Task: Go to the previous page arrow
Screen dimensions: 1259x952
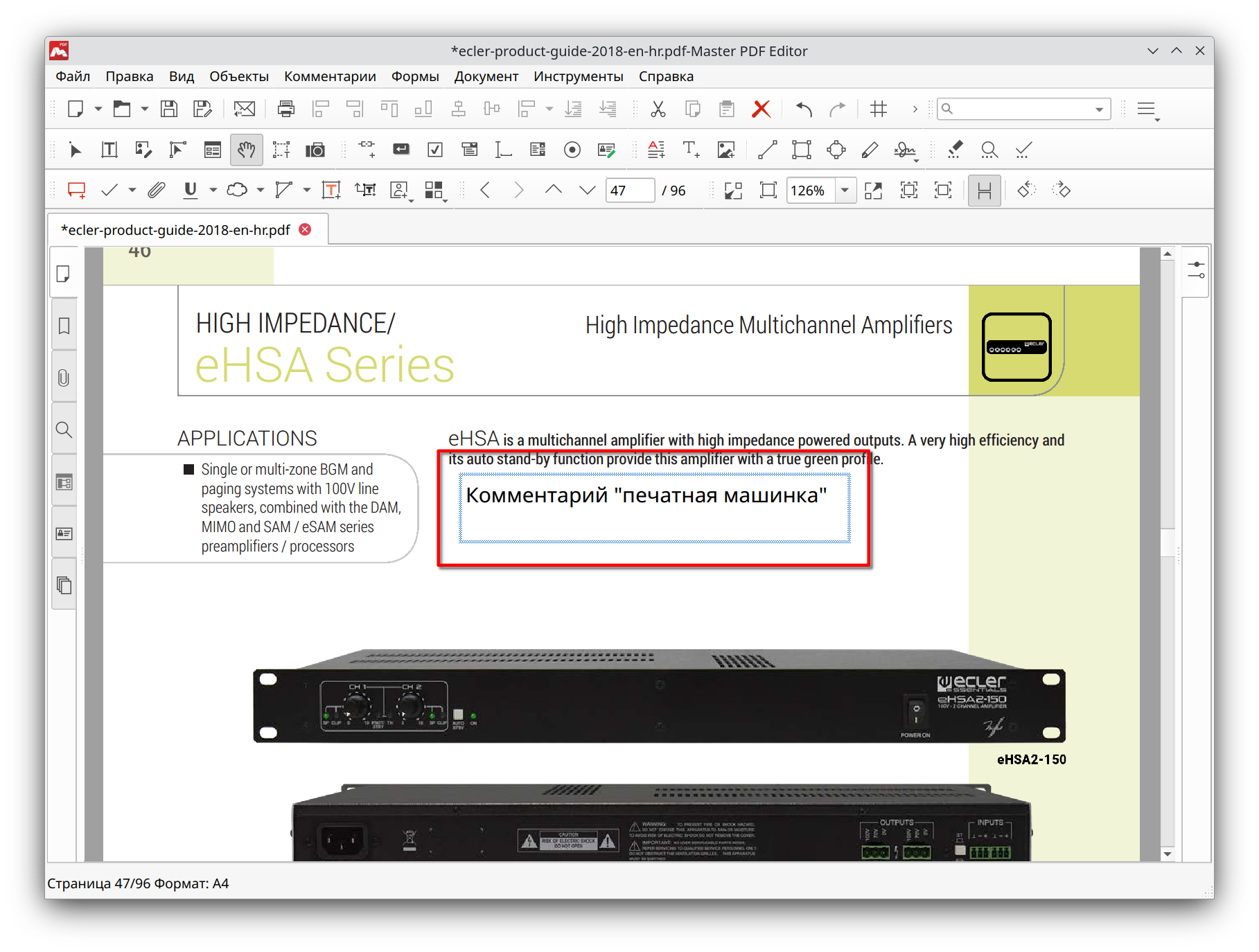Action: coord(485,190)
